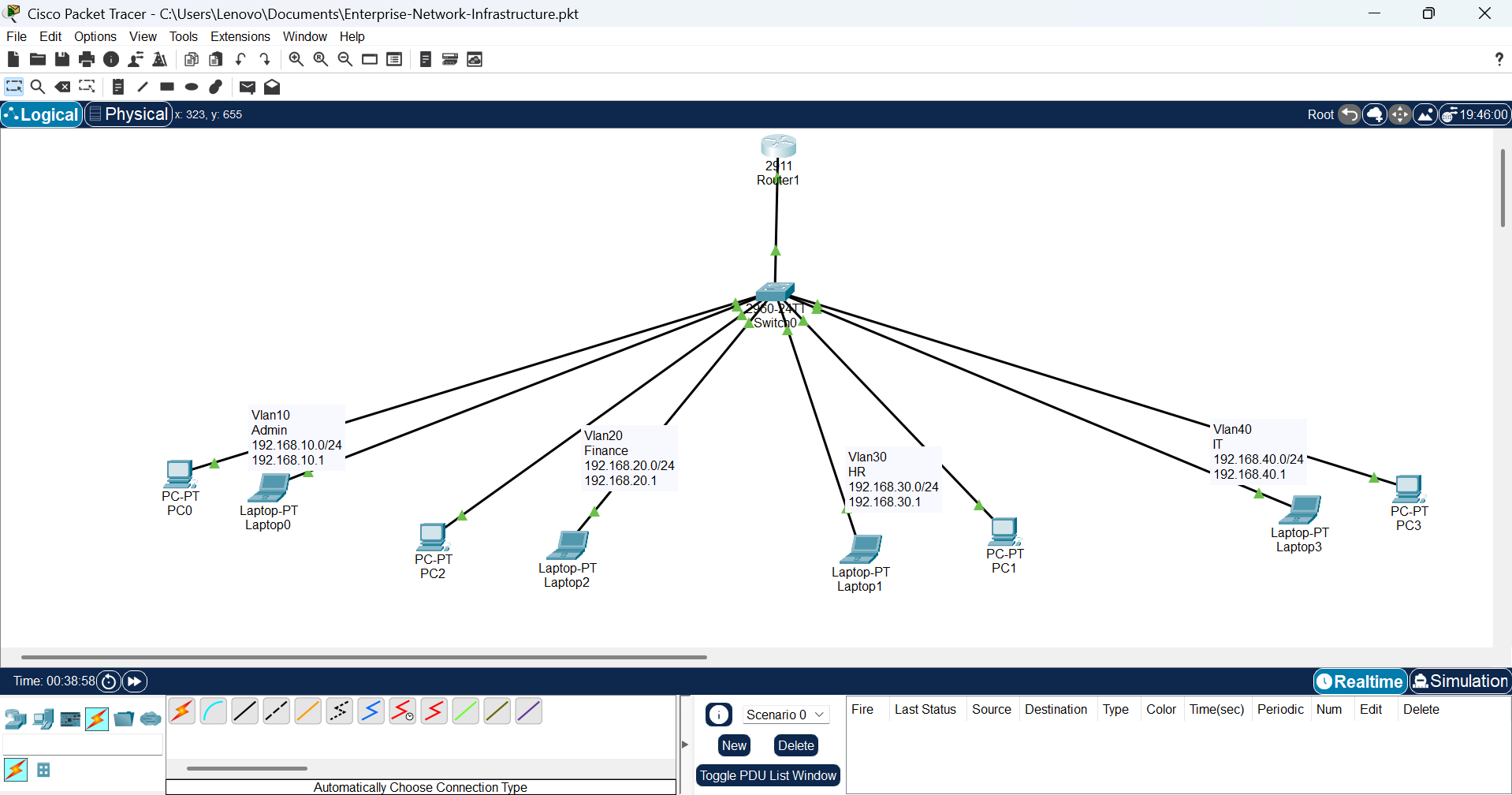This screenshot has width=1512, height=795.
Task: Click the Fast Forward Time button
Action: pyautogui.click(x=135, y=681)
